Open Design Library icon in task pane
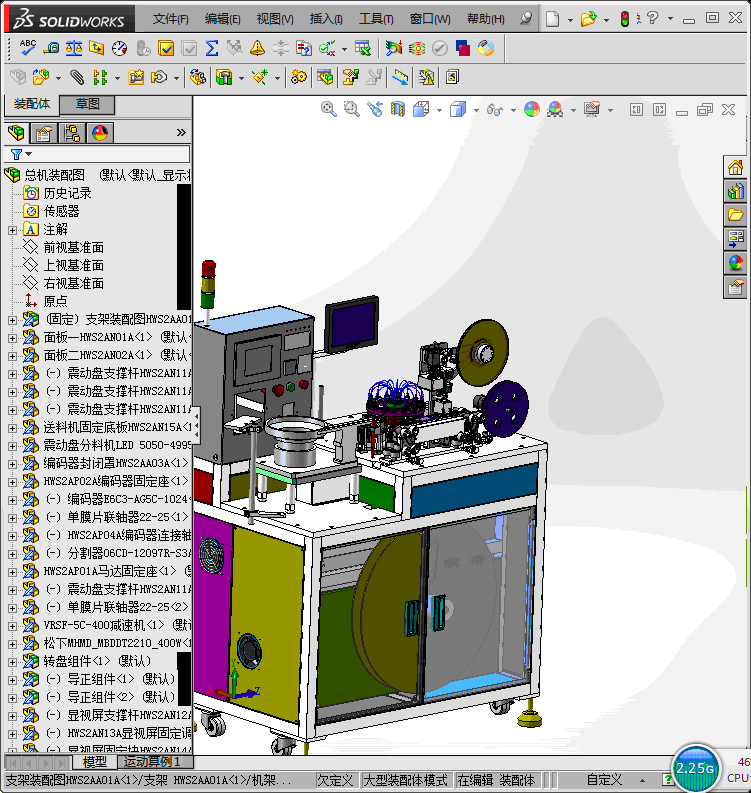The image size is (751, 793). [x=735, y=192]
